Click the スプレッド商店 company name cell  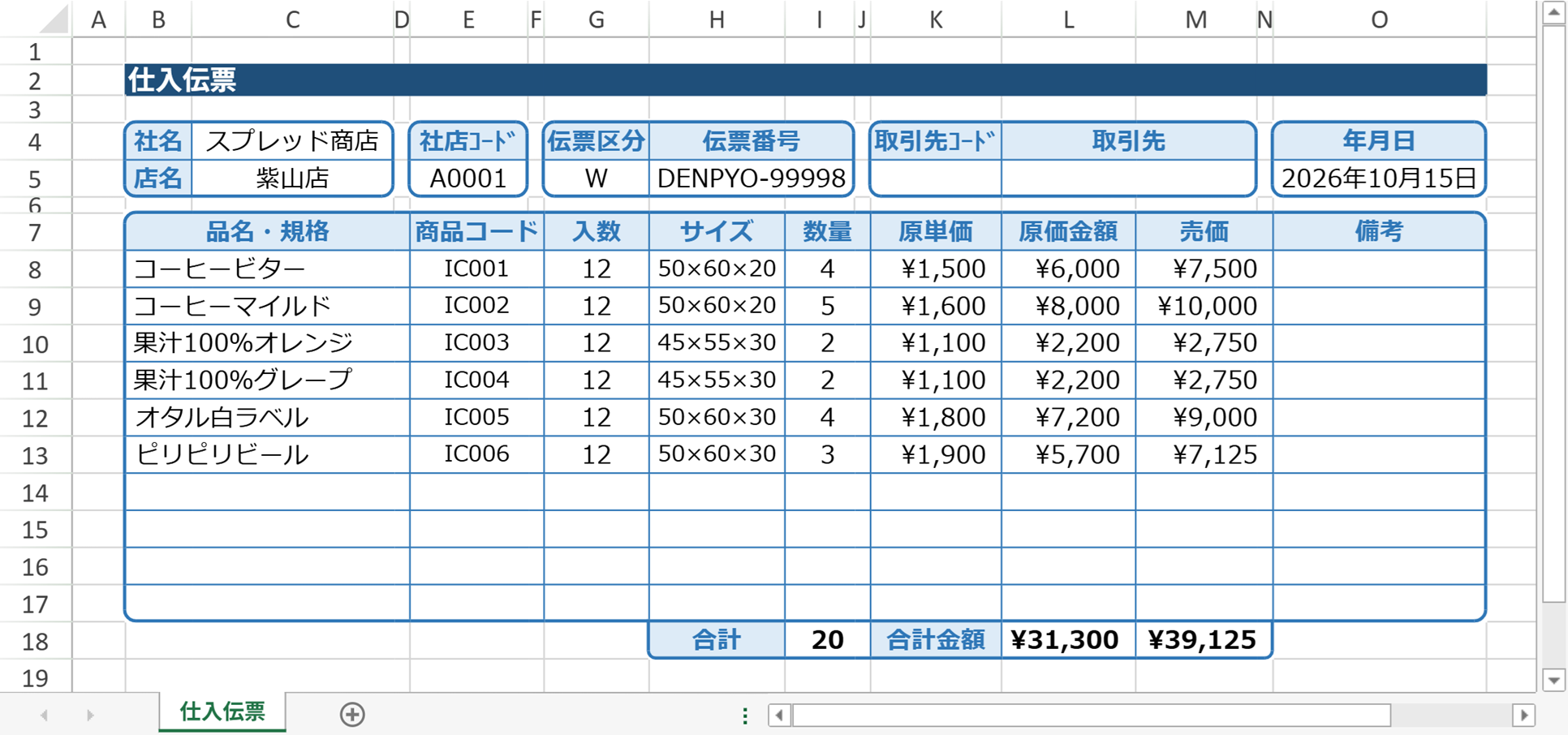point(292,141)
